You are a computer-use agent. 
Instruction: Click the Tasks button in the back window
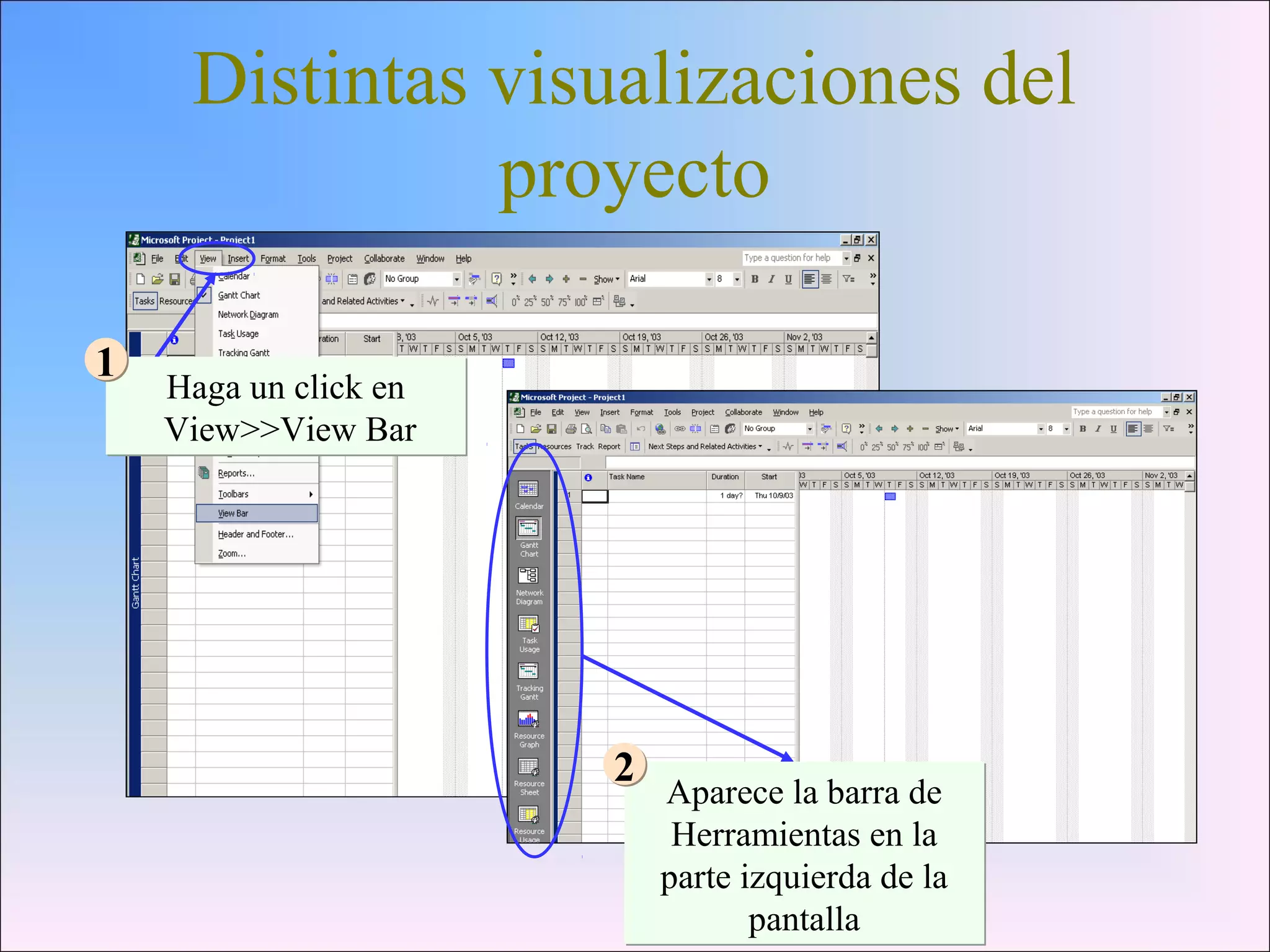[x=144, y=301]
